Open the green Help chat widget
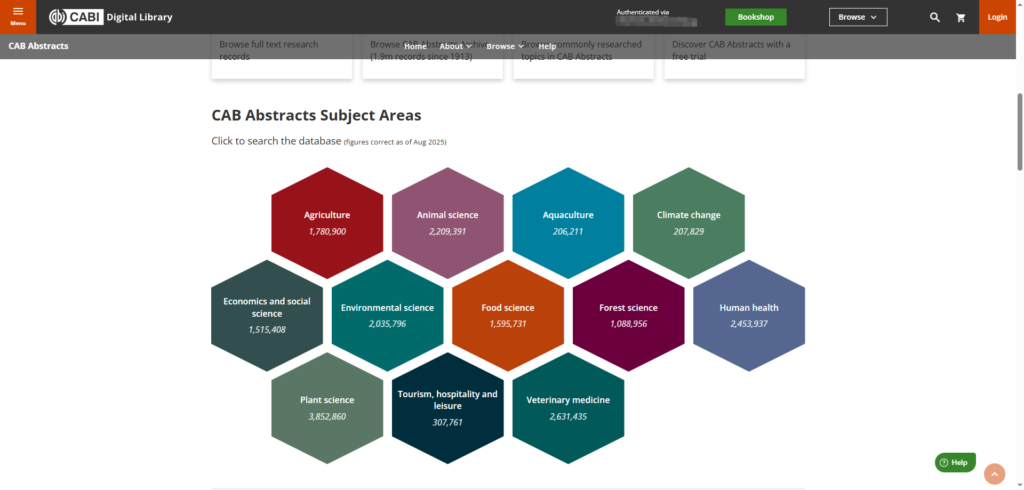 [954, 462]
